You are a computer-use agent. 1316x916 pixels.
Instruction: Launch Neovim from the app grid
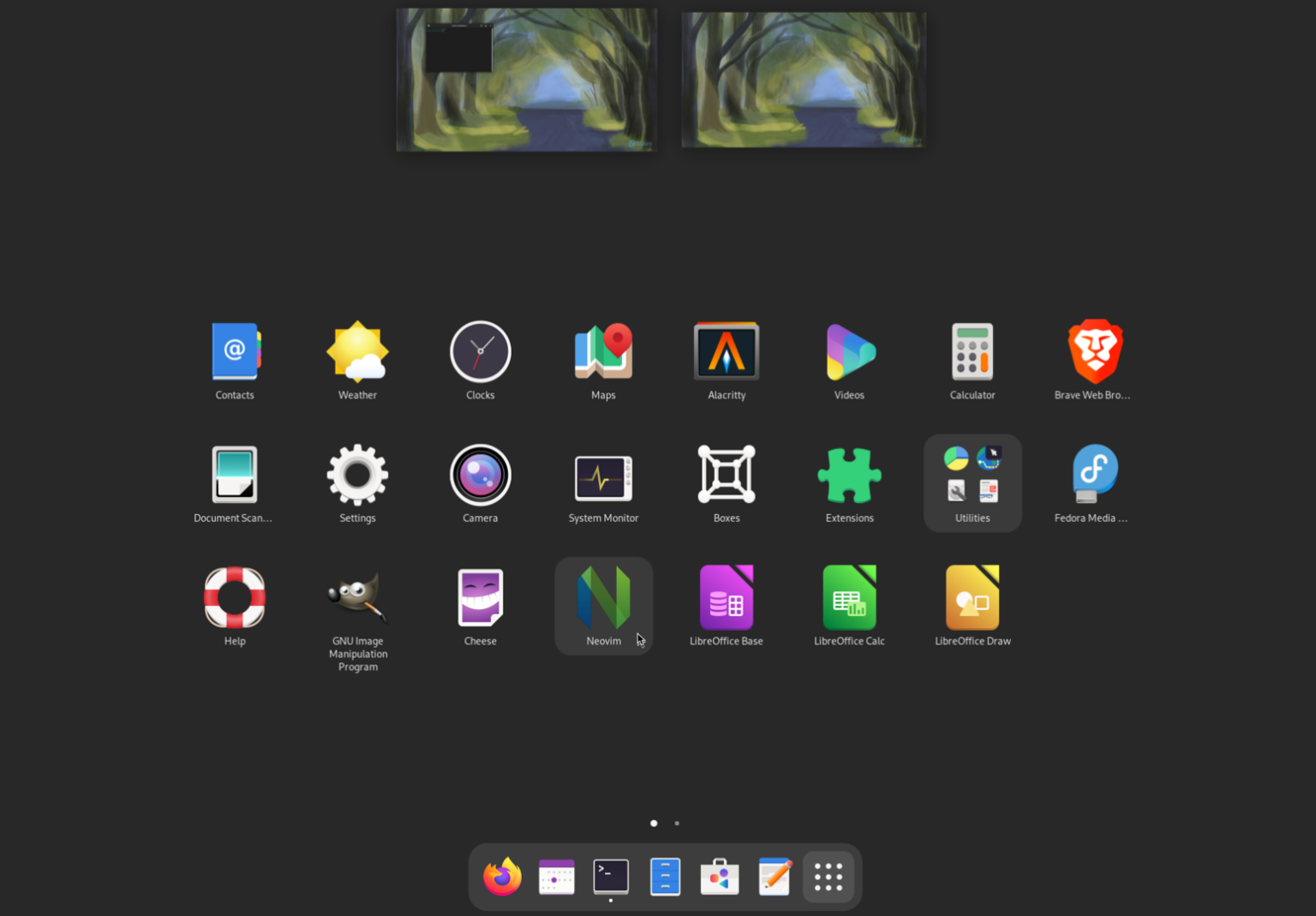coord(603,597)
